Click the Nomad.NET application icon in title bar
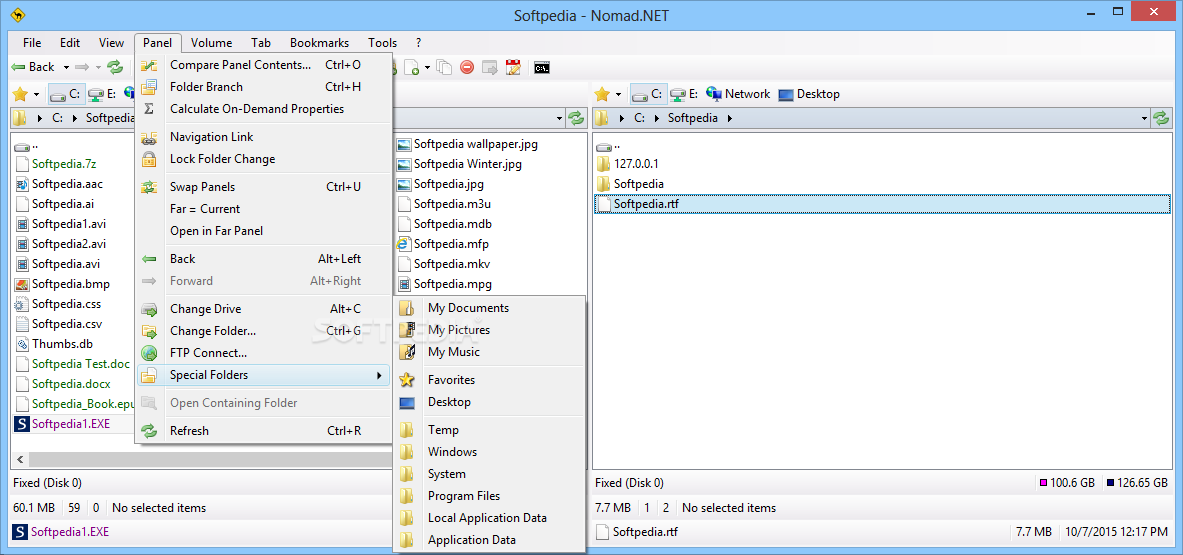The height and width of the screenshot is (555, 1183). tap(17, 14)
